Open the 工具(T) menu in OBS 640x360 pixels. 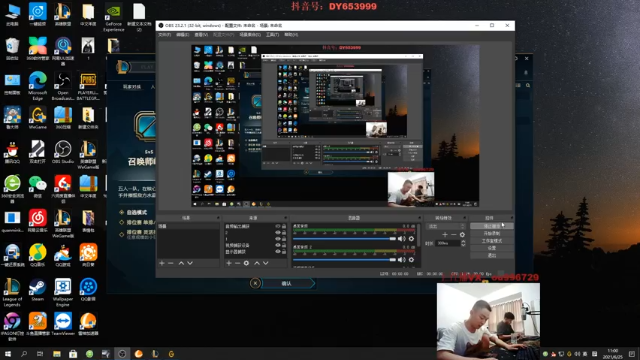272,35
